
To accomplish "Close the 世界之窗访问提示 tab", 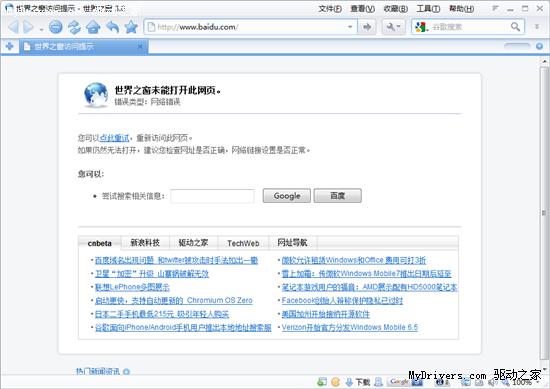I will click(140, 46).
